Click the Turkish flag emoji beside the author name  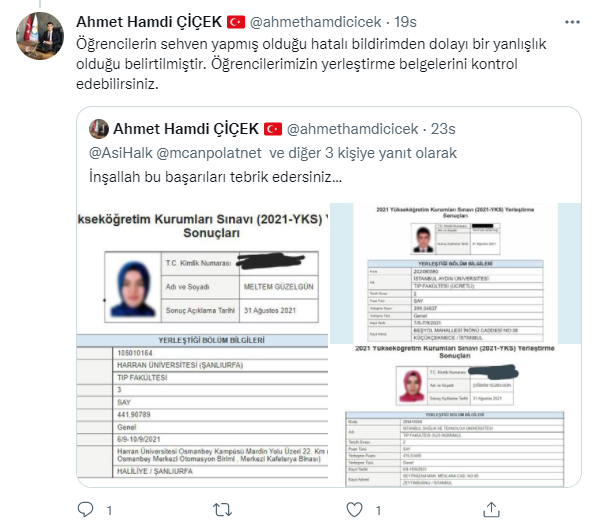236,22
